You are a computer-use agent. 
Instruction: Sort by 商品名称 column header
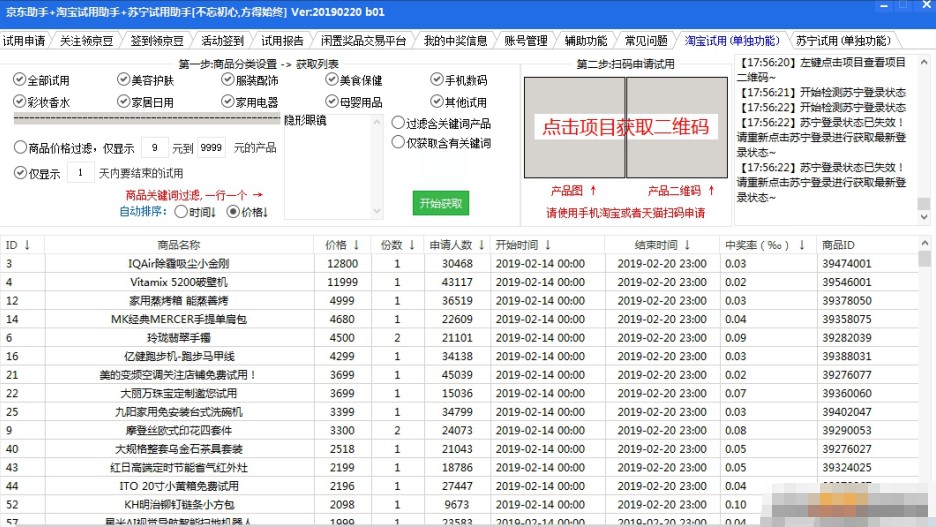(x=178, y=245)
